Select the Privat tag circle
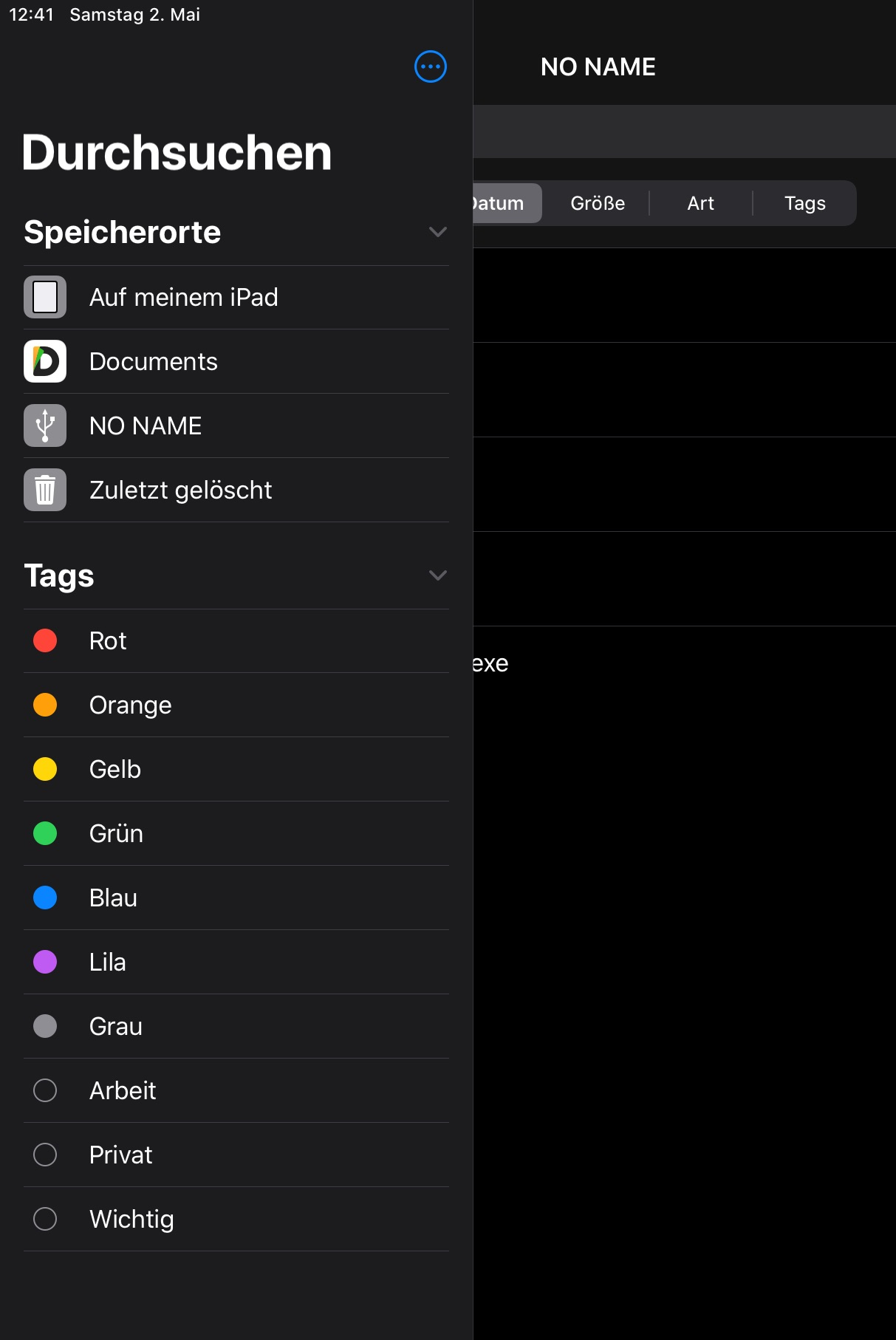This screenshot has height=1340, width=896. pyautogui.click(x=45, y=1155)
